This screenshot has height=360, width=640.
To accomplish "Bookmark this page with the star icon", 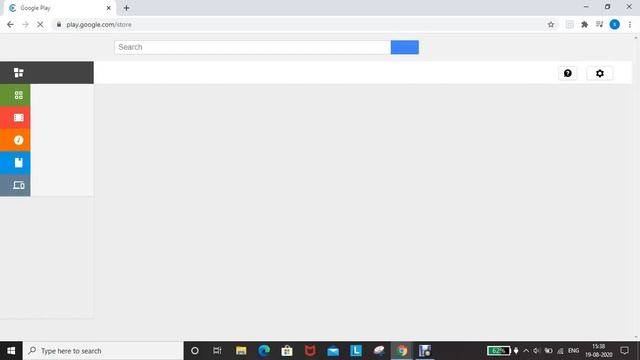I will (551, 24).
